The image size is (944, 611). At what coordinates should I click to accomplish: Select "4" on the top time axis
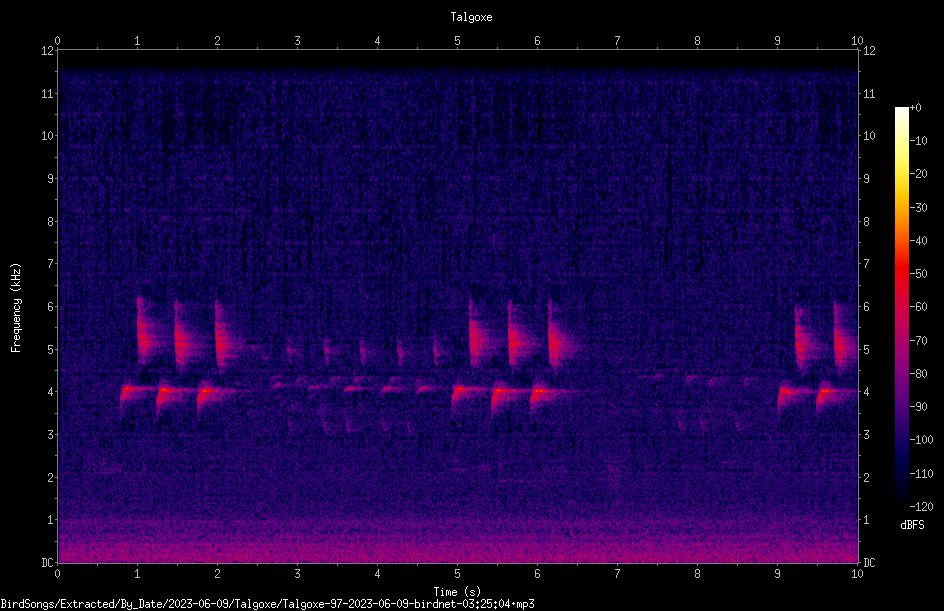[x=377, y=40]
